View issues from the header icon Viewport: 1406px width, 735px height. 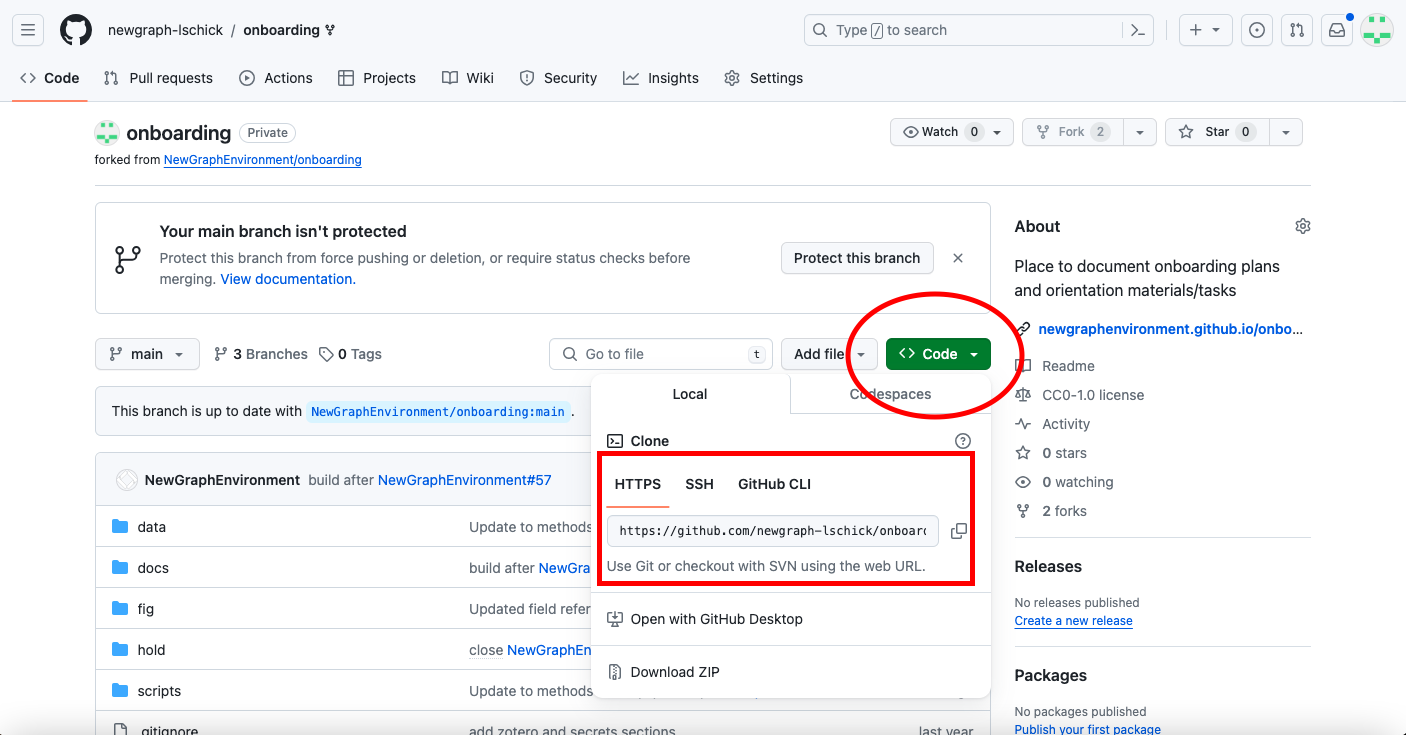(1257, 30)
